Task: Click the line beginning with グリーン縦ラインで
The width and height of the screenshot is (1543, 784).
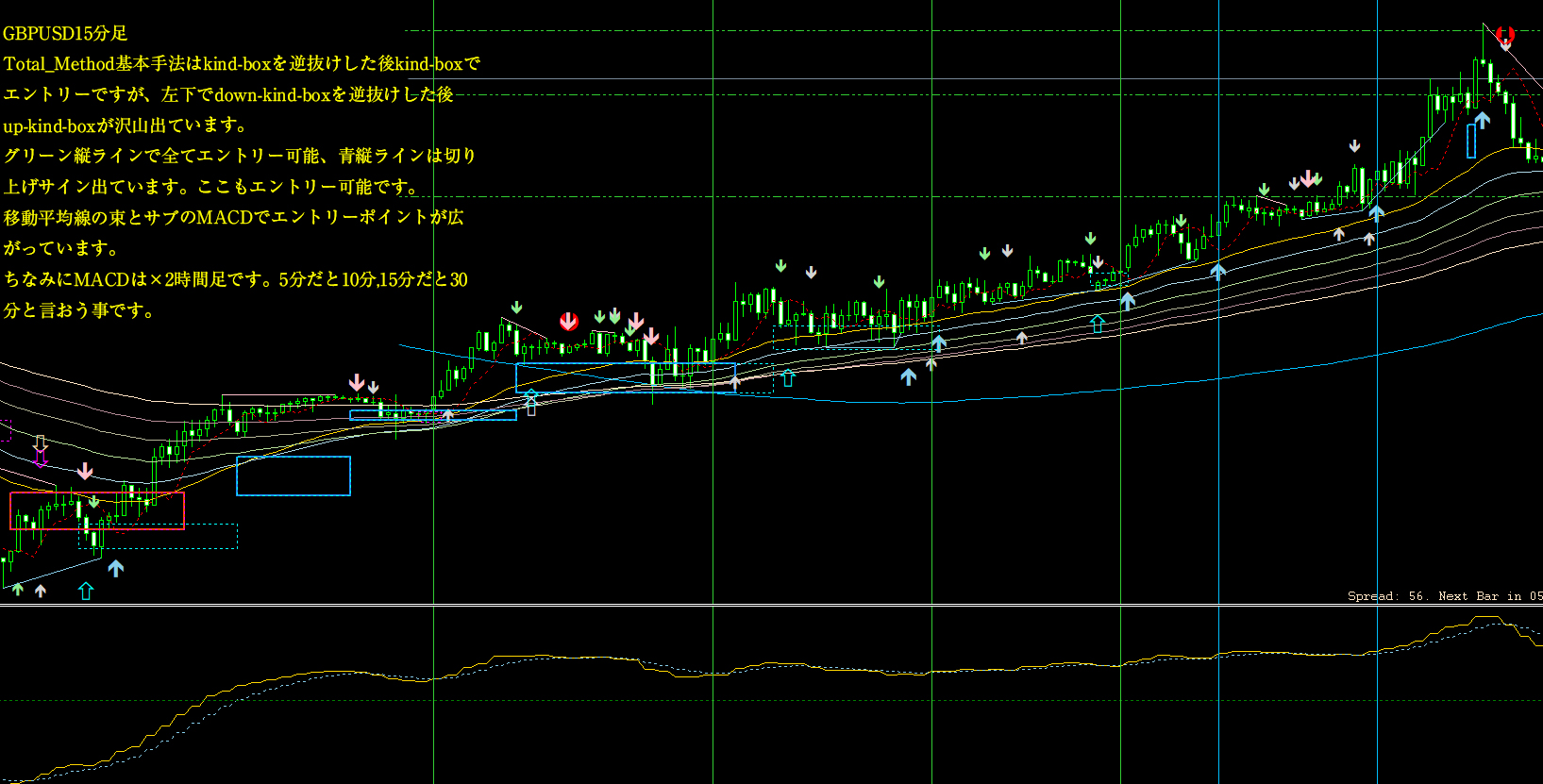Action: coord(240,156)
